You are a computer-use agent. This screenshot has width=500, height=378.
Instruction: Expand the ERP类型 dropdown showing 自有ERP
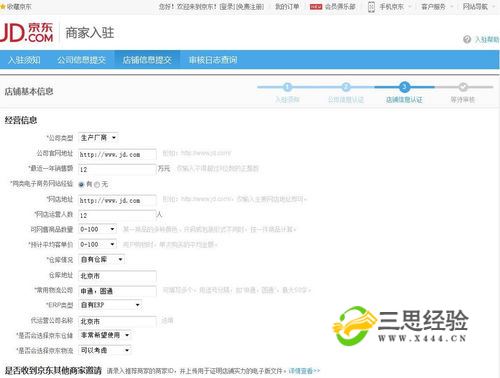[110, 305]
